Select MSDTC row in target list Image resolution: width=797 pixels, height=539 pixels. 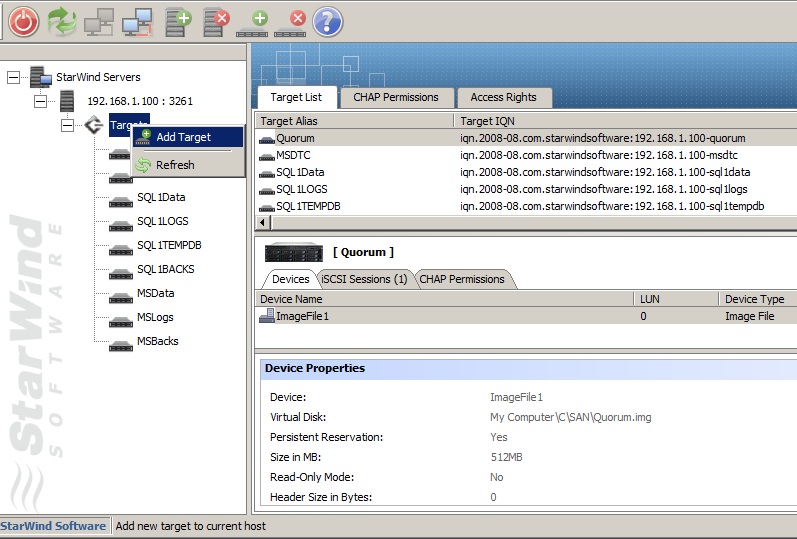pyautogui.click(x=294, y=155)
